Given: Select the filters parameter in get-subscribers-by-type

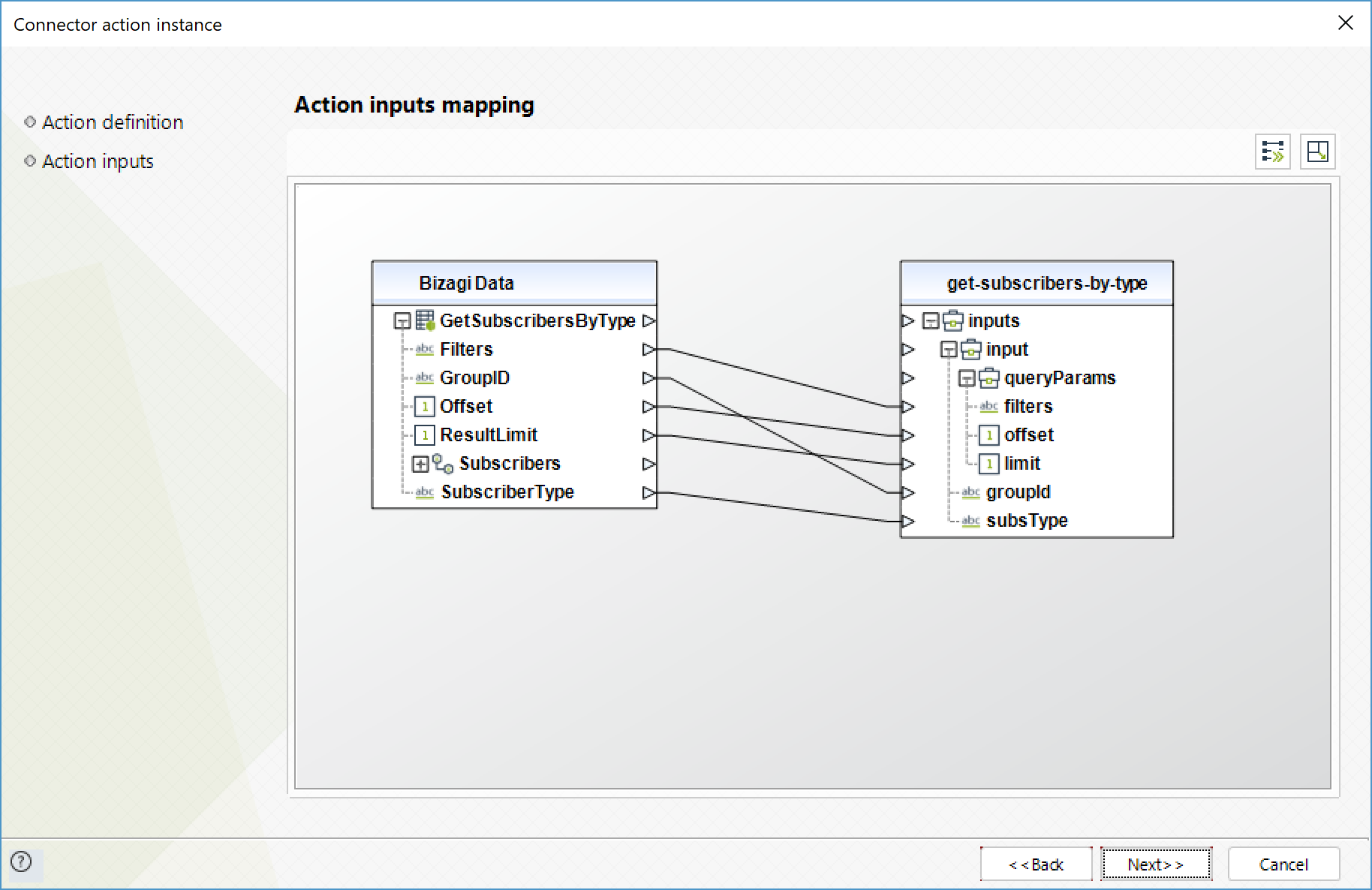Looking at the screenshot, I should tap(1028, 407).
